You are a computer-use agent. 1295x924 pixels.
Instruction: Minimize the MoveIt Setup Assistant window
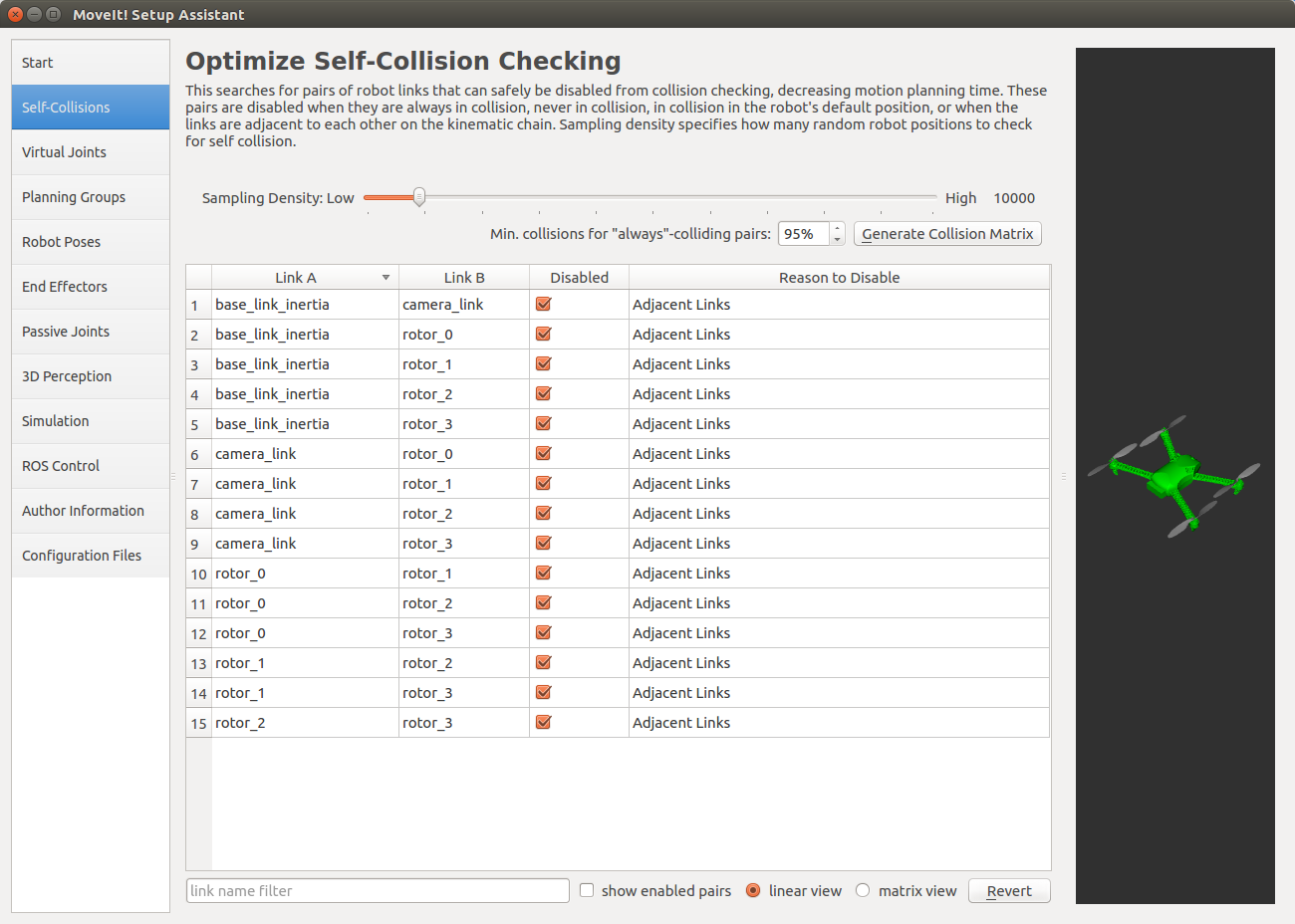coord(34,14)
